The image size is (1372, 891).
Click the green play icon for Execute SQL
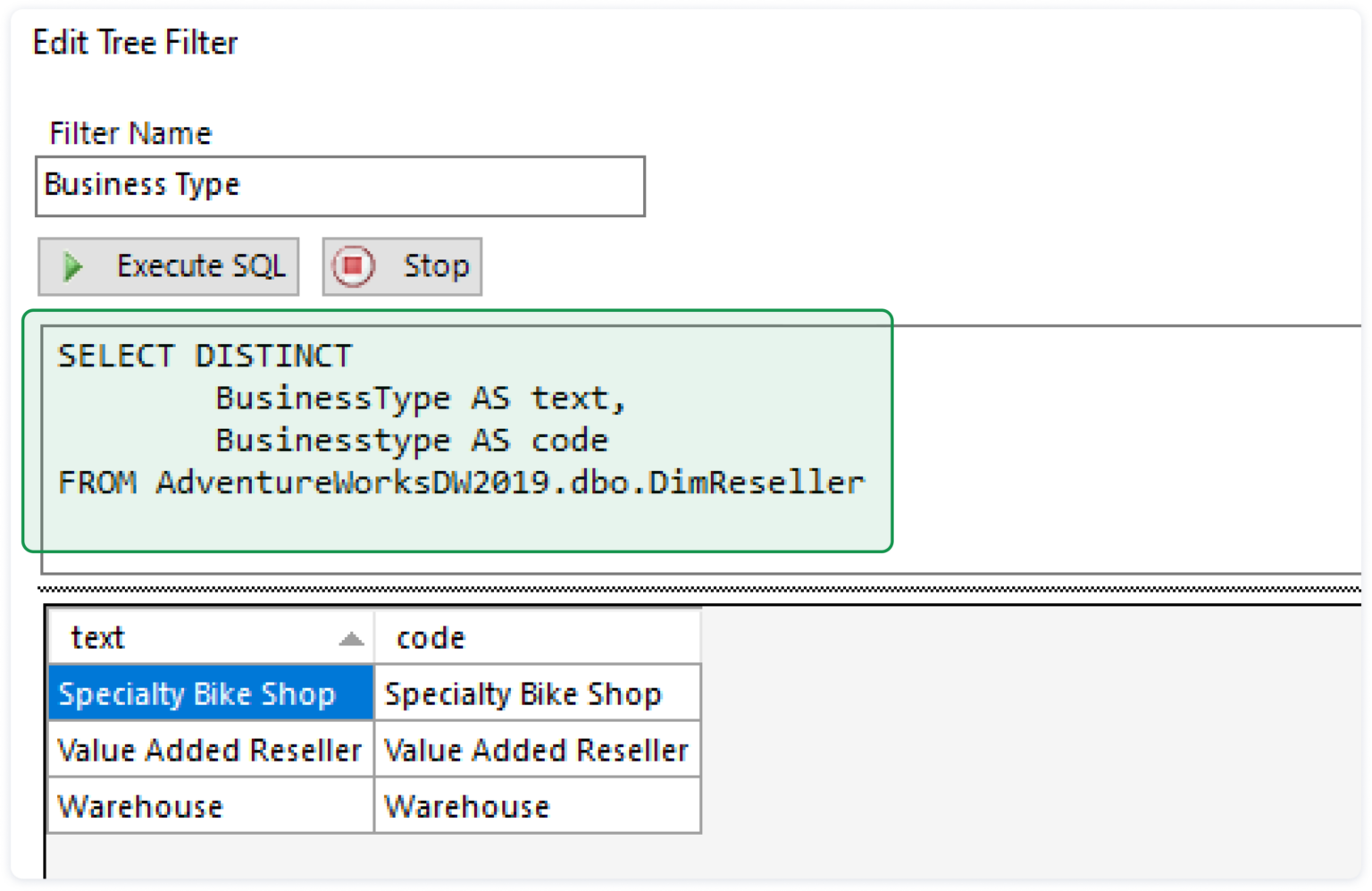[73, 266]
